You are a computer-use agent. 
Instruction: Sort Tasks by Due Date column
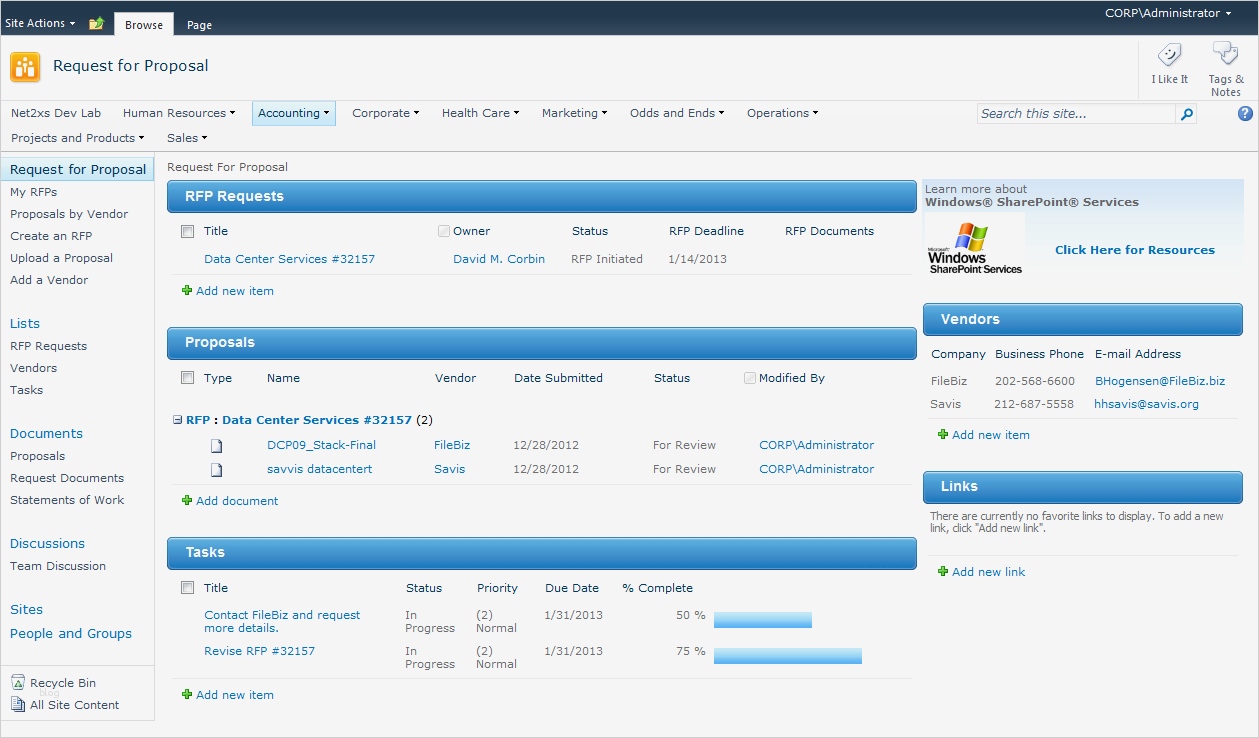pos(572,588)
